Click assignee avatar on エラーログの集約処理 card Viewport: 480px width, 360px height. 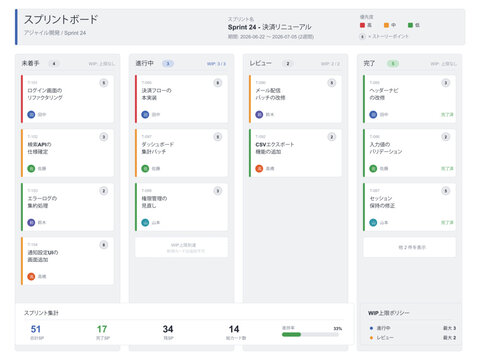tap(31, 222)
